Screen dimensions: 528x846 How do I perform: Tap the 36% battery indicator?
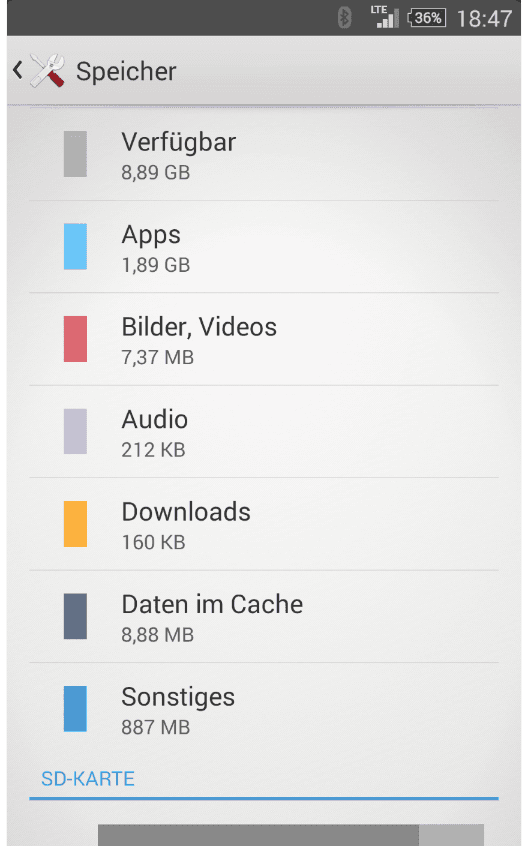[427, 18]
